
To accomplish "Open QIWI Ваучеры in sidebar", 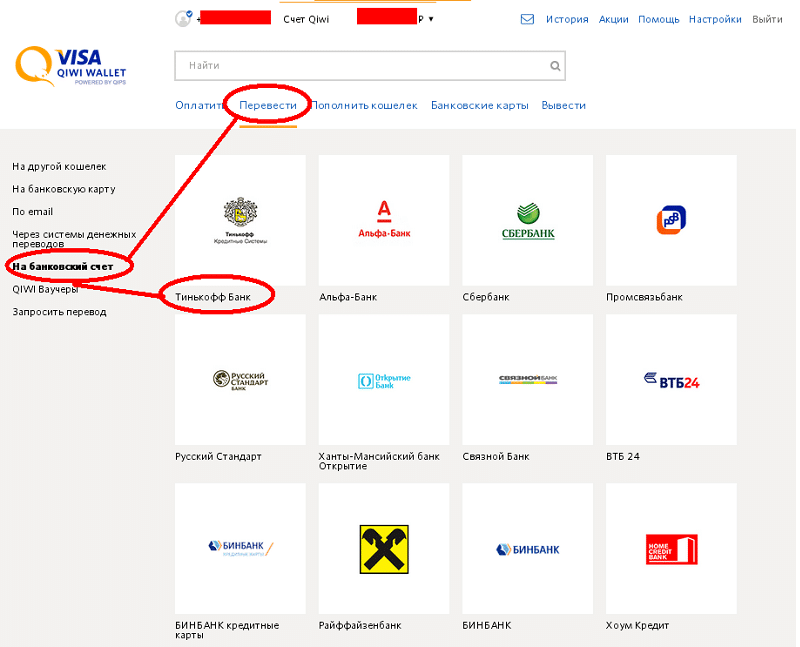I will 45,289.
